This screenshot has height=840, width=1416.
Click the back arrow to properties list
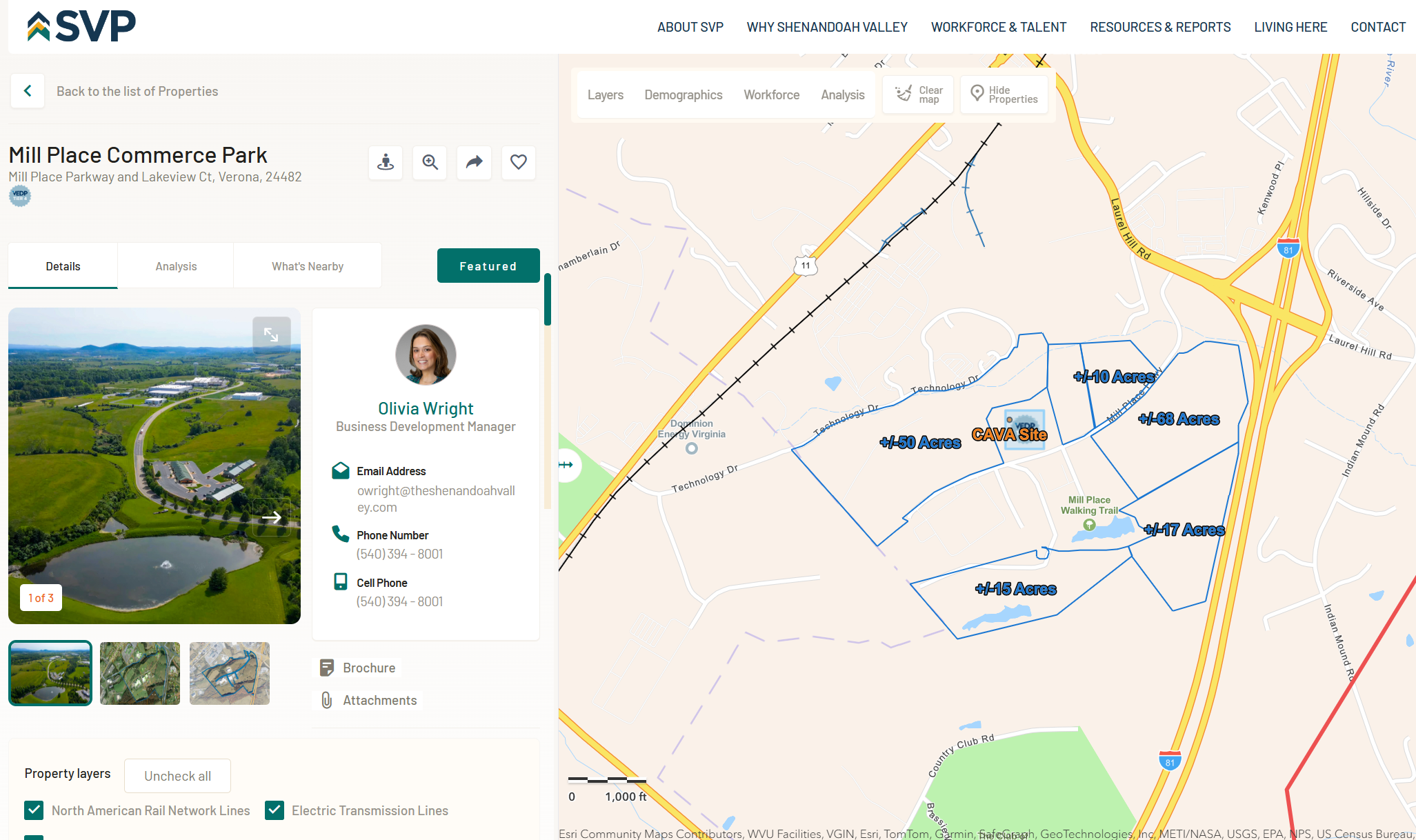point(28,91)
